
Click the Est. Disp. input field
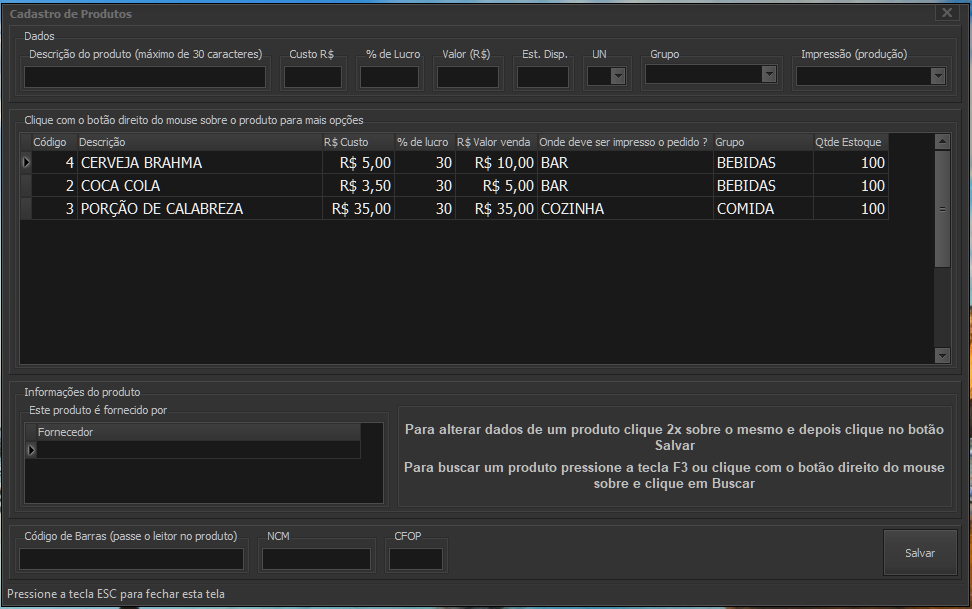click(x=543, y=77)
